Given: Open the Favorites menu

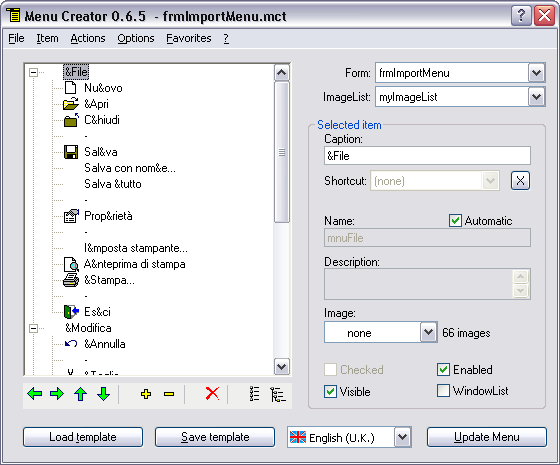Looking at the screenshot, I should click(x=189, y=38).
